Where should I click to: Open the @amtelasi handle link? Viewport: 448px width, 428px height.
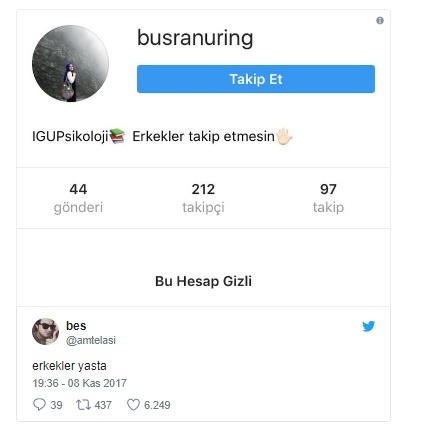click(91, 340)
